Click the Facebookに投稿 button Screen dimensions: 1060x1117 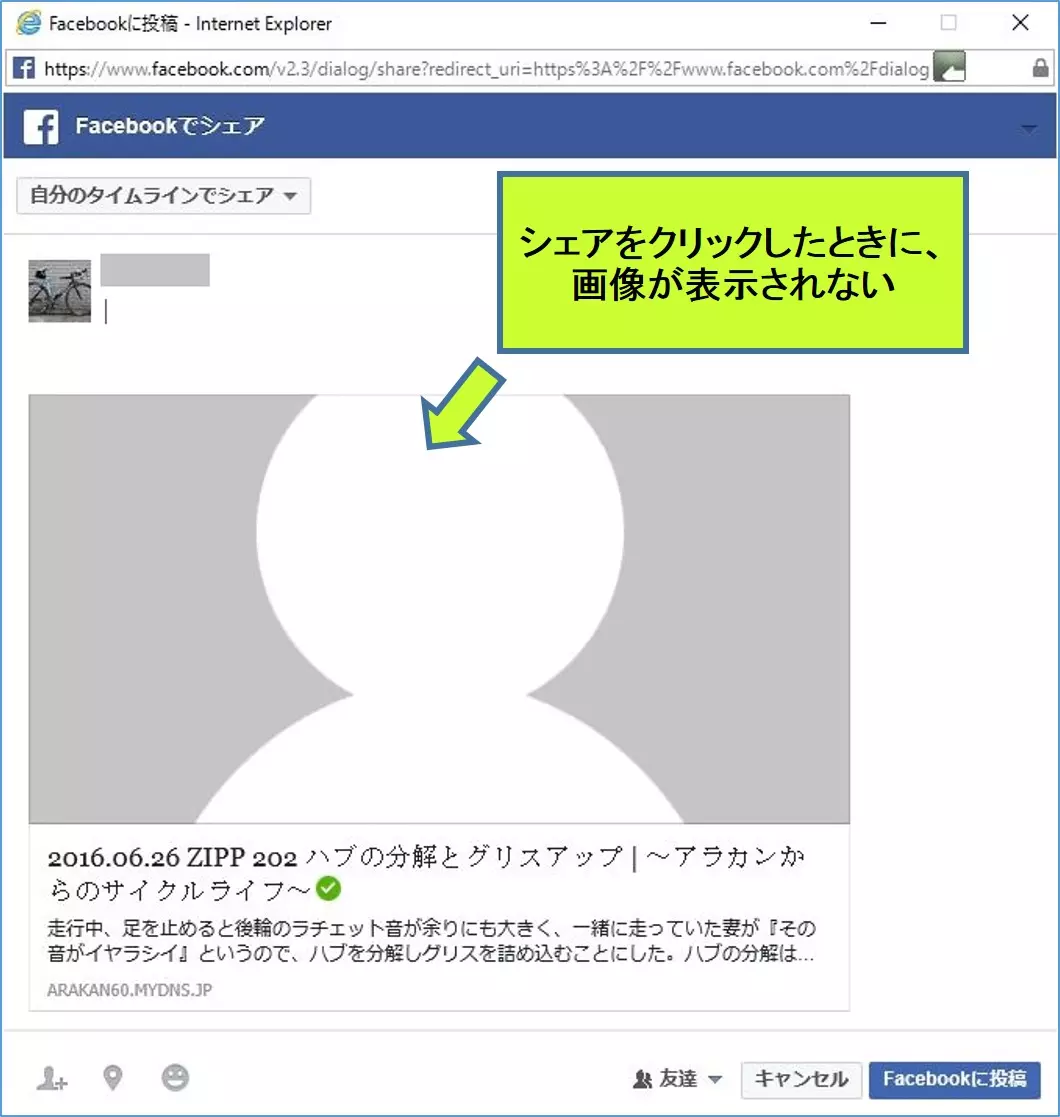click(955, 1080)
